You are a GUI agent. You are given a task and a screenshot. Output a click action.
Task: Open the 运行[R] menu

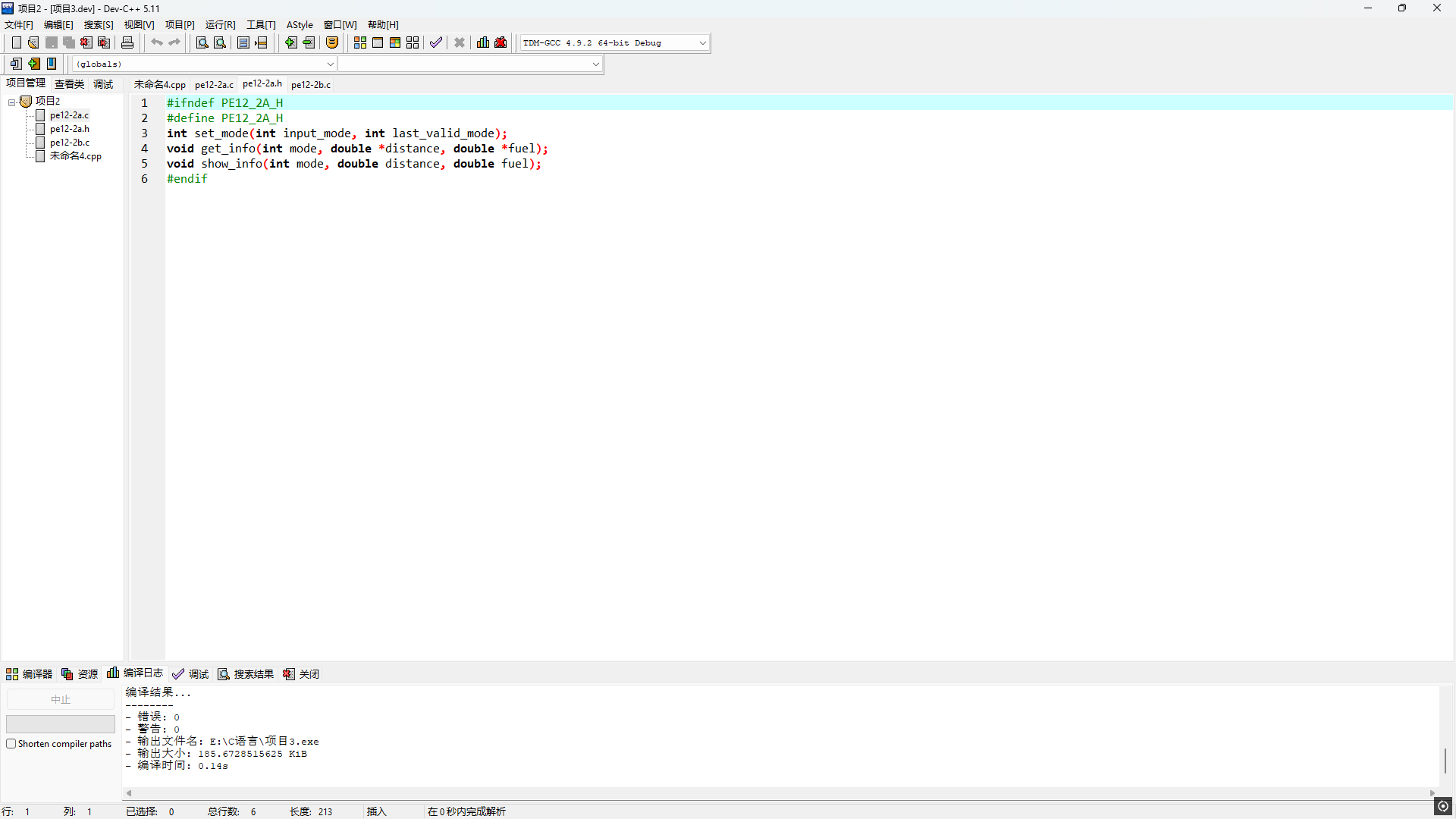pyautogui.click(x=220, y=25)
